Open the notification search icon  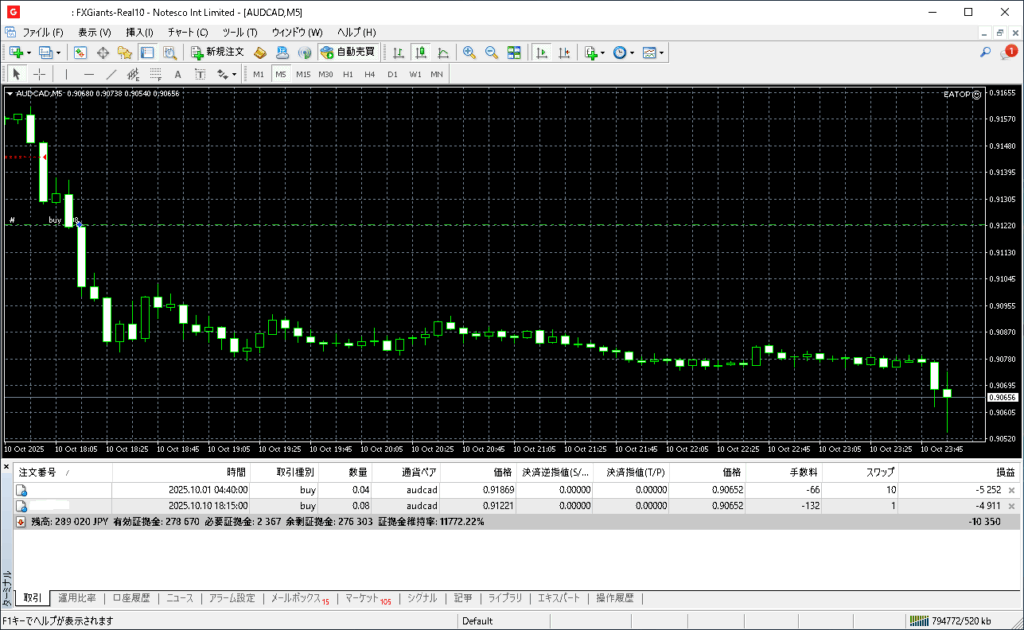pos(986,52)
